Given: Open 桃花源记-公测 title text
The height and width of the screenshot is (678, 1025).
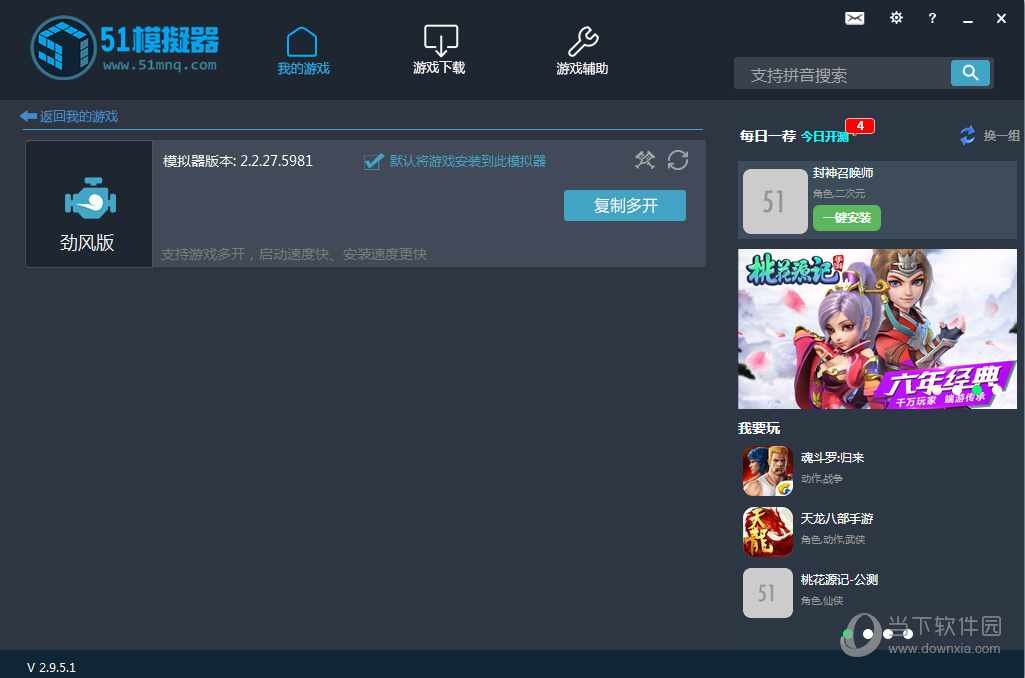Looking at the screenshot, I should pyautogui.click(x=839, y=579).
